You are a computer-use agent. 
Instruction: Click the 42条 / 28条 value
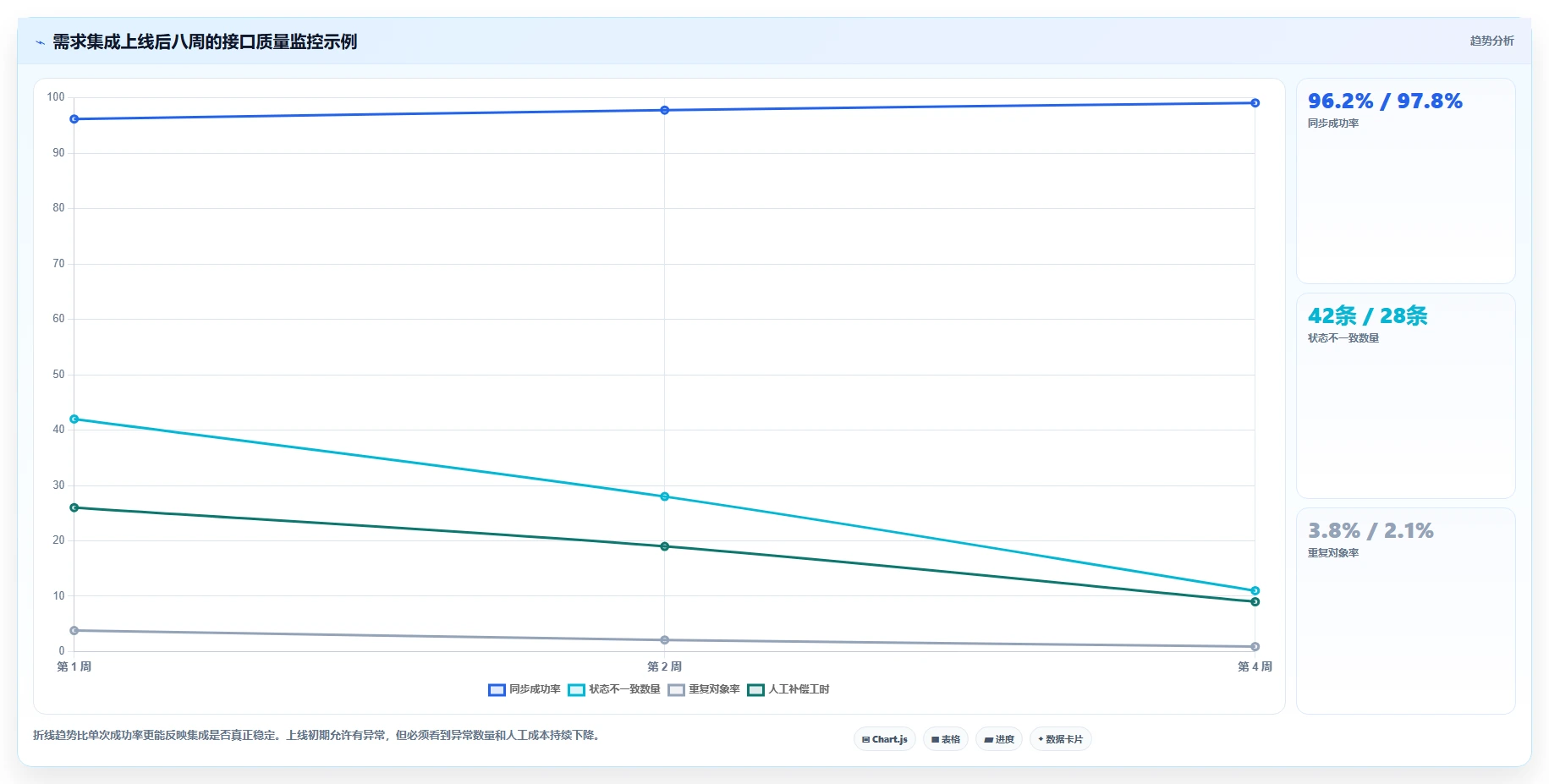pos(1368,316)
